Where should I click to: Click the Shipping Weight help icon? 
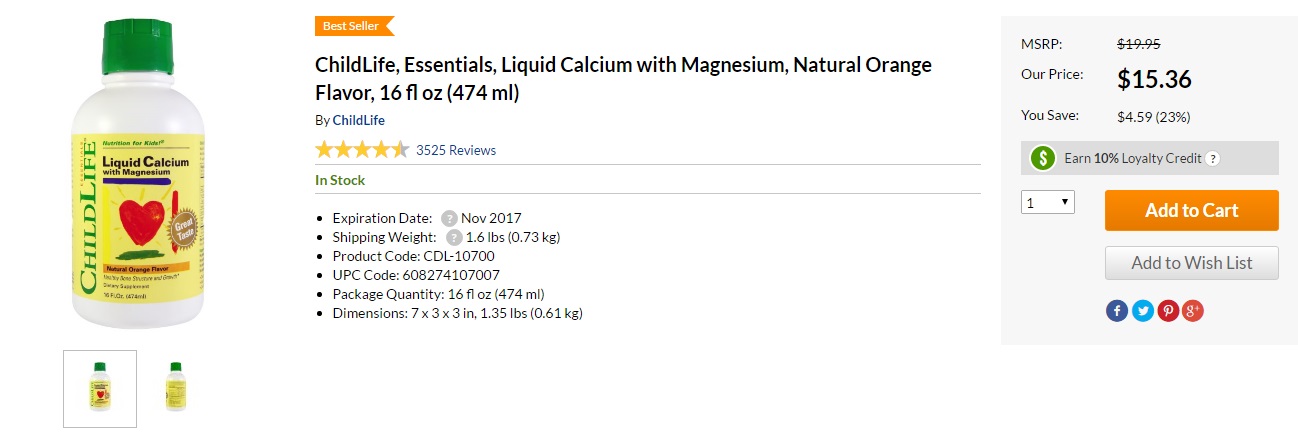[454, 237]
